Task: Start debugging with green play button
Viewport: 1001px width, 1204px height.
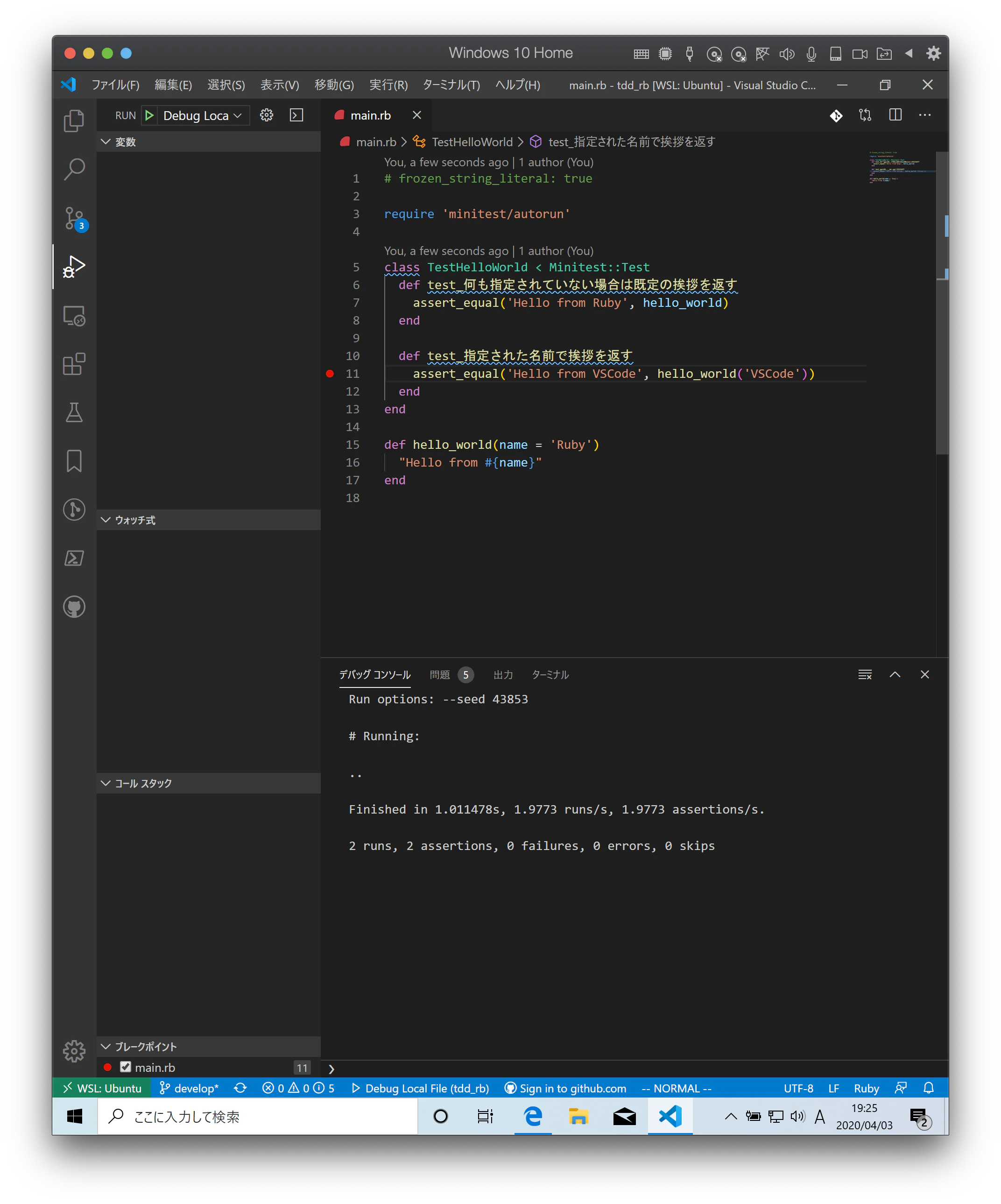Action: coord(149,115)
